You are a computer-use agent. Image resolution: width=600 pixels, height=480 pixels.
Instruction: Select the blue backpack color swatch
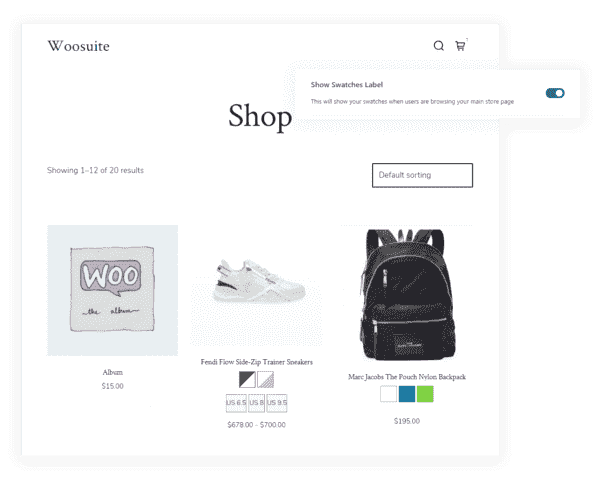[407, 394]
